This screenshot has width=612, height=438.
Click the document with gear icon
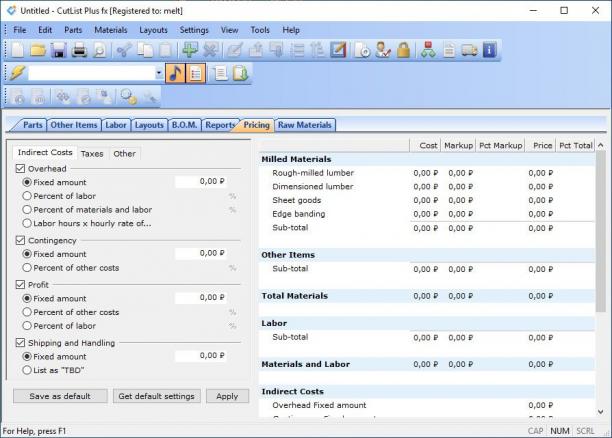pos(363,50)
